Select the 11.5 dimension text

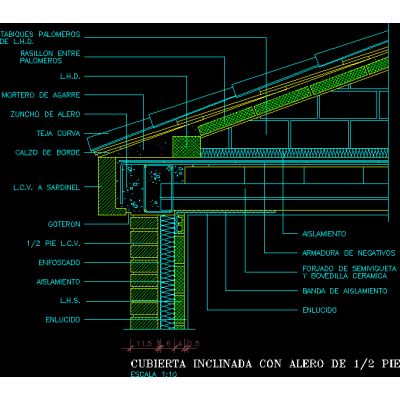[144, 344]
